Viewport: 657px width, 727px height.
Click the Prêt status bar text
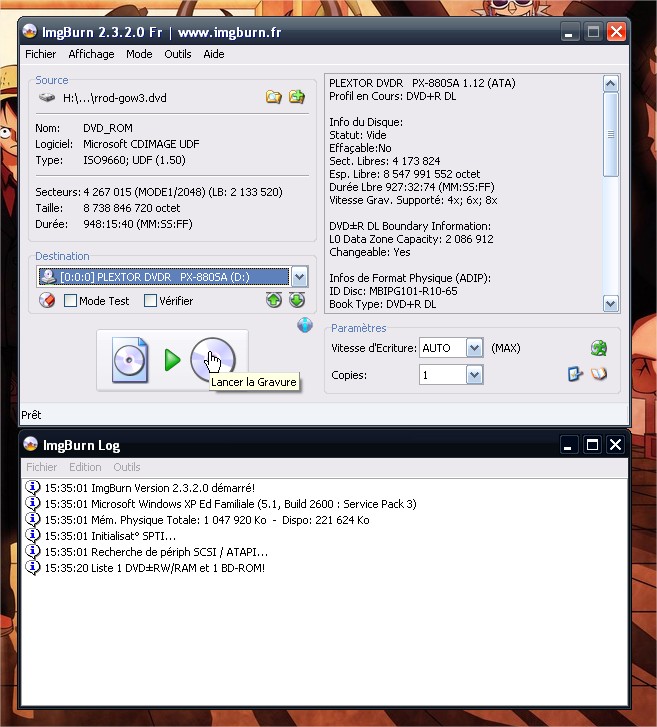[31, 415]
